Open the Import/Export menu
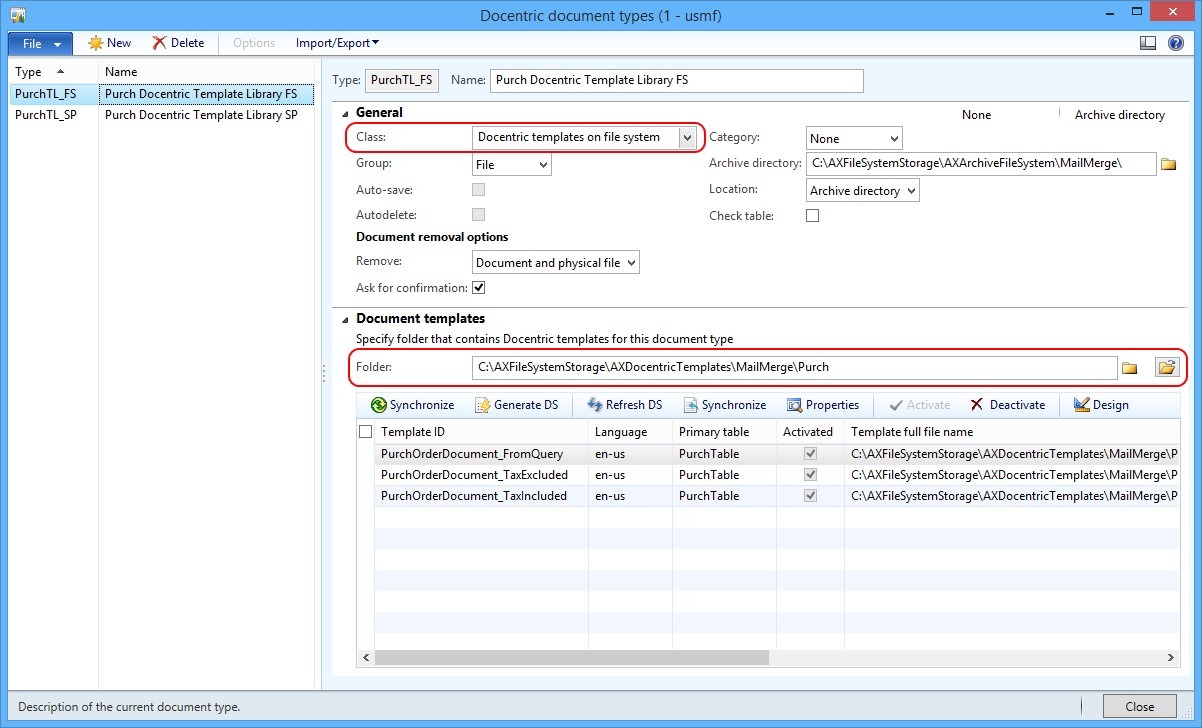1202x728 pixels. tap(337, 43)
